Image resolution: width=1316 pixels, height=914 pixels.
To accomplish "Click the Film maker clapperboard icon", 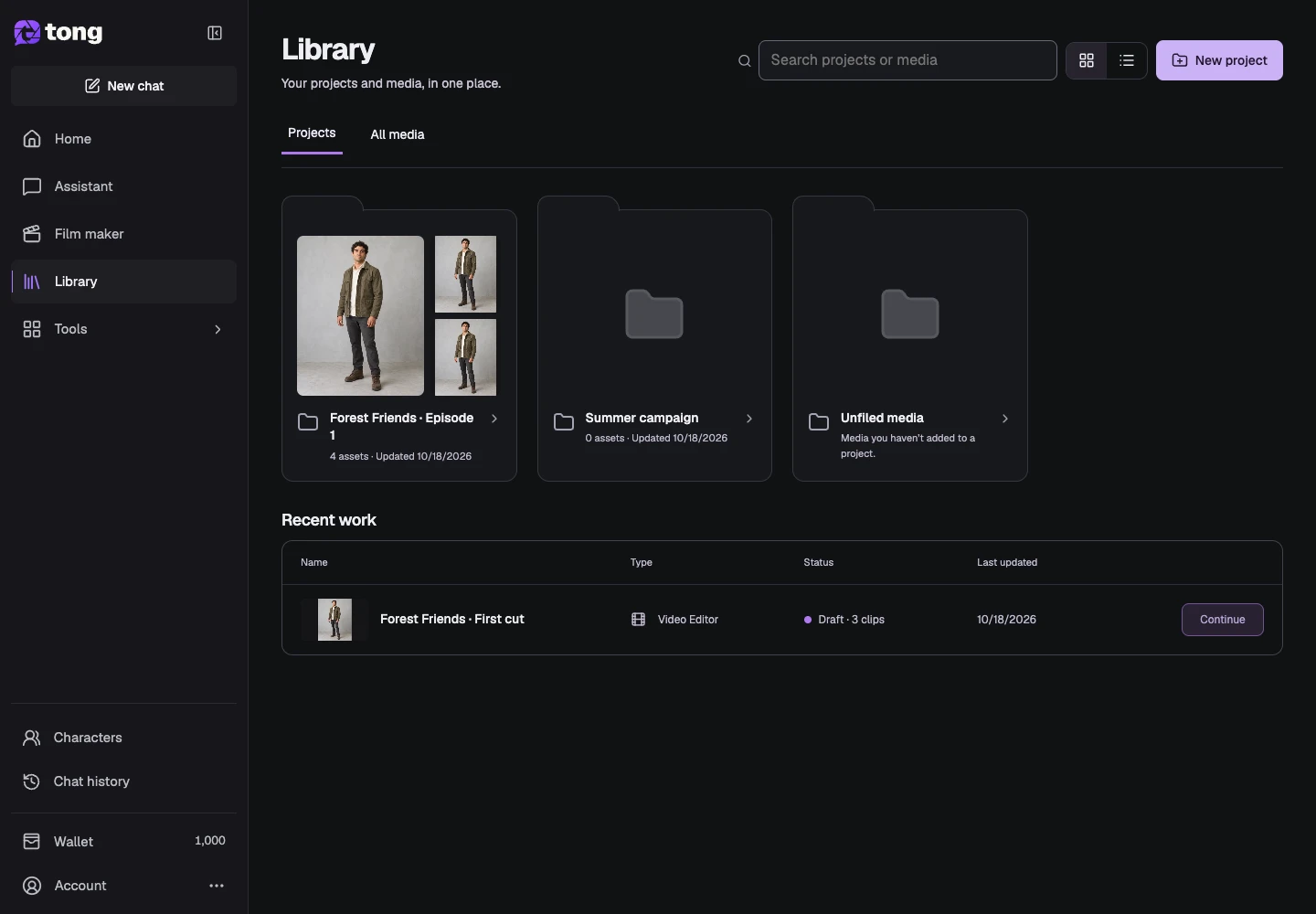I will click(x=32, y=234).
